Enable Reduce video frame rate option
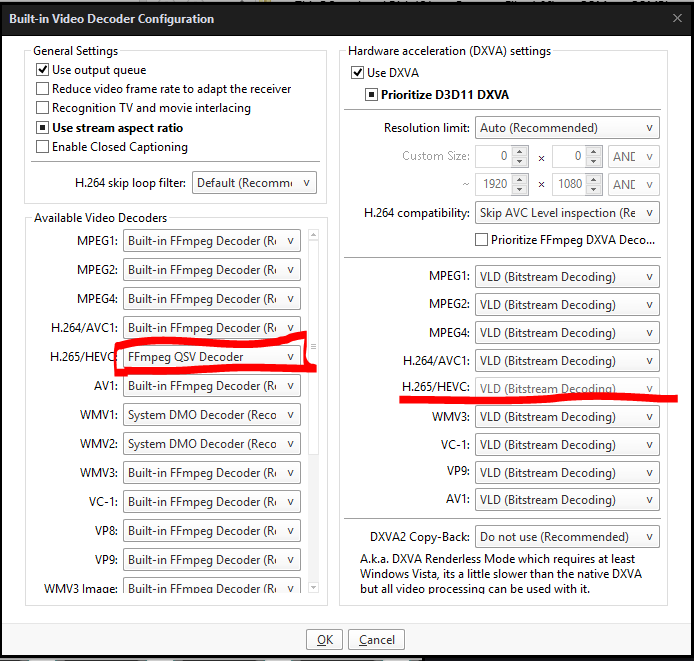Viewport: 694px width, 661px height. click(x=42, y=89)
